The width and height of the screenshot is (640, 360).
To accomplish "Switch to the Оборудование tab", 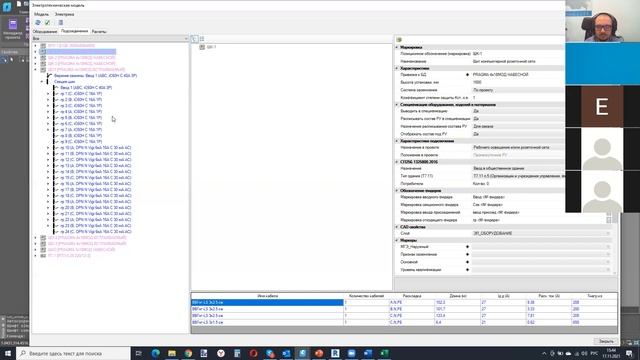I will (x=45, y=31).
